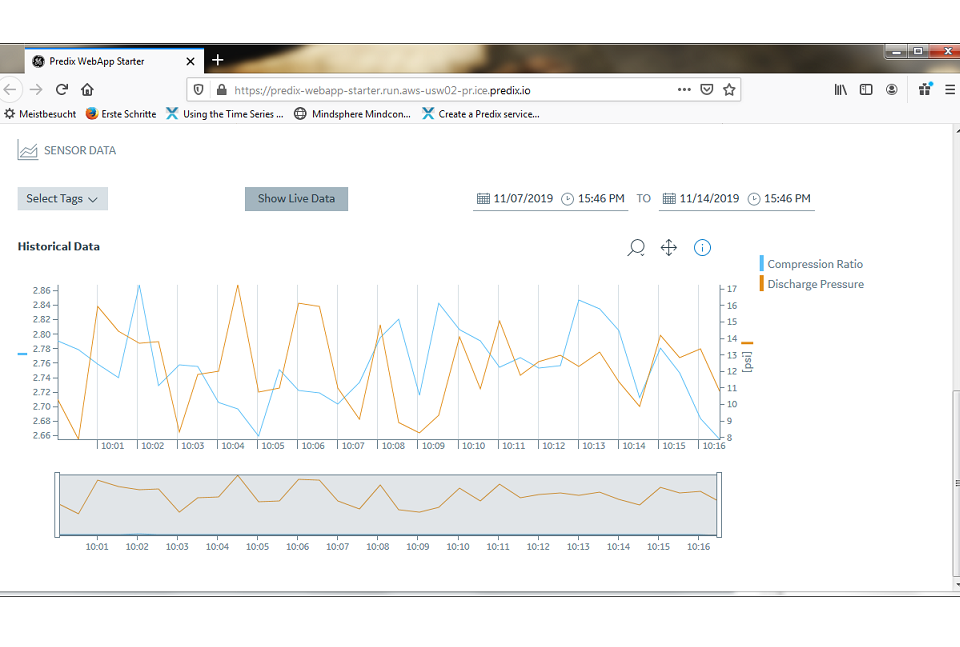Click the start time clock icon
The image size is (960, 647).
tap(568, 199)
